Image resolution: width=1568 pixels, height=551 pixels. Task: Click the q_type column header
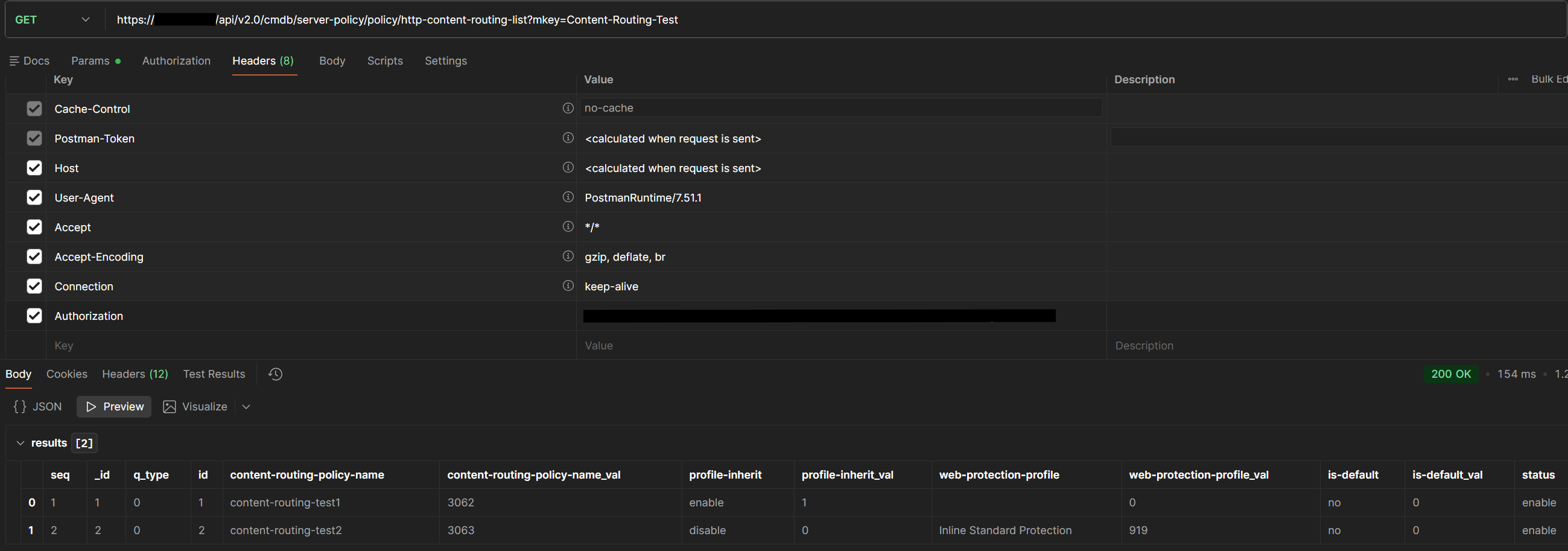point(151,475)
